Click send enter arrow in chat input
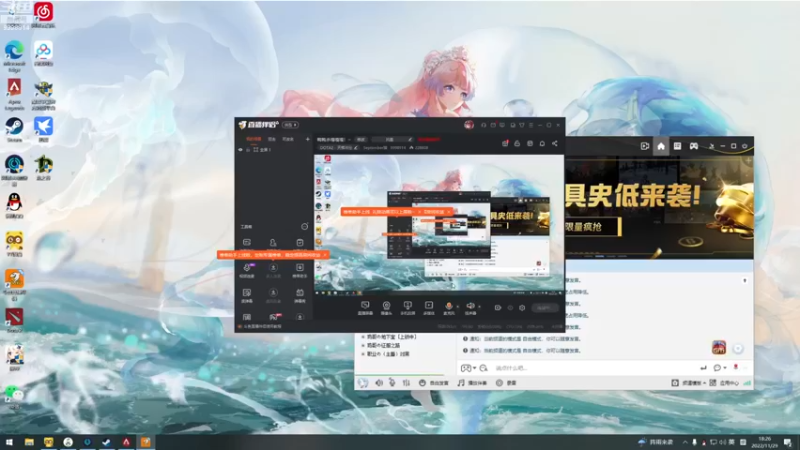This screenshot has width=800, height=450. (x=703, y=368)
